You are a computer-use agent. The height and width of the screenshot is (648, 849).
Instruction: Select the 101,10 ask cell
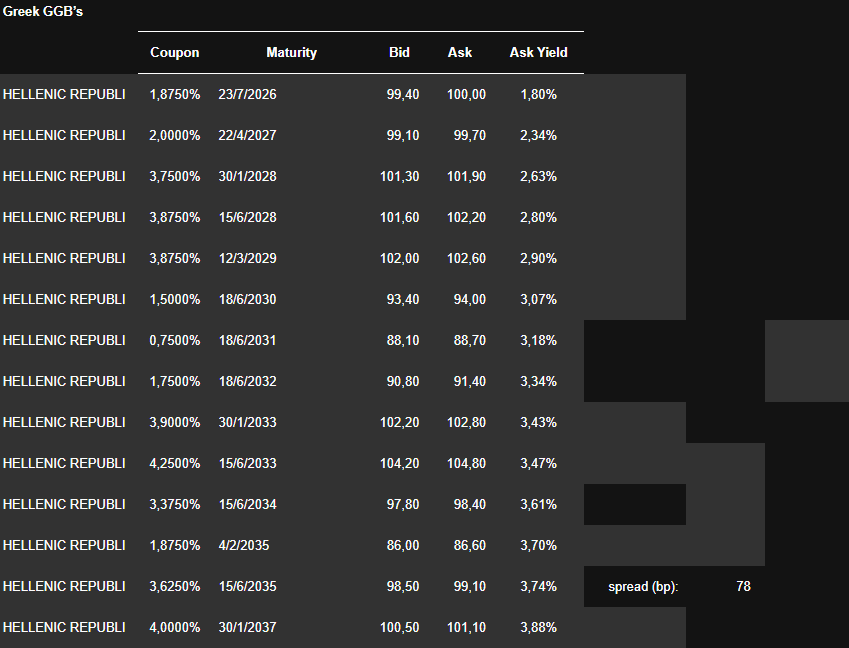(x=466, y=627)
